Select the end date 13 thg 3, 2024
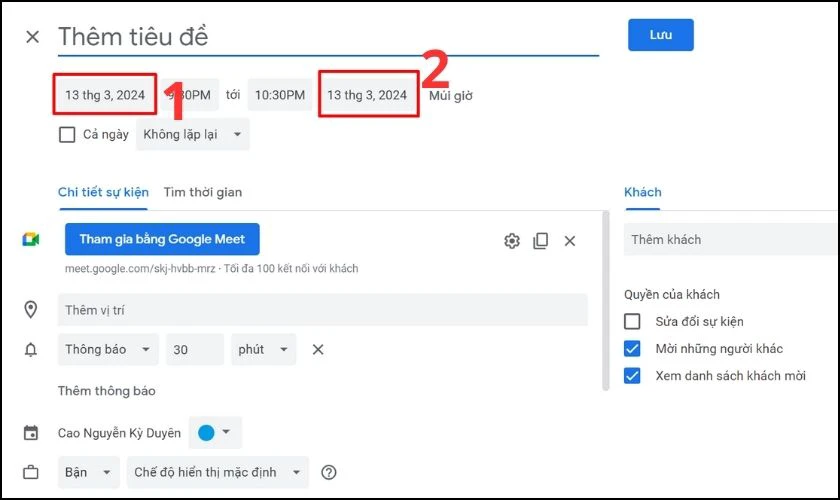 368,95
